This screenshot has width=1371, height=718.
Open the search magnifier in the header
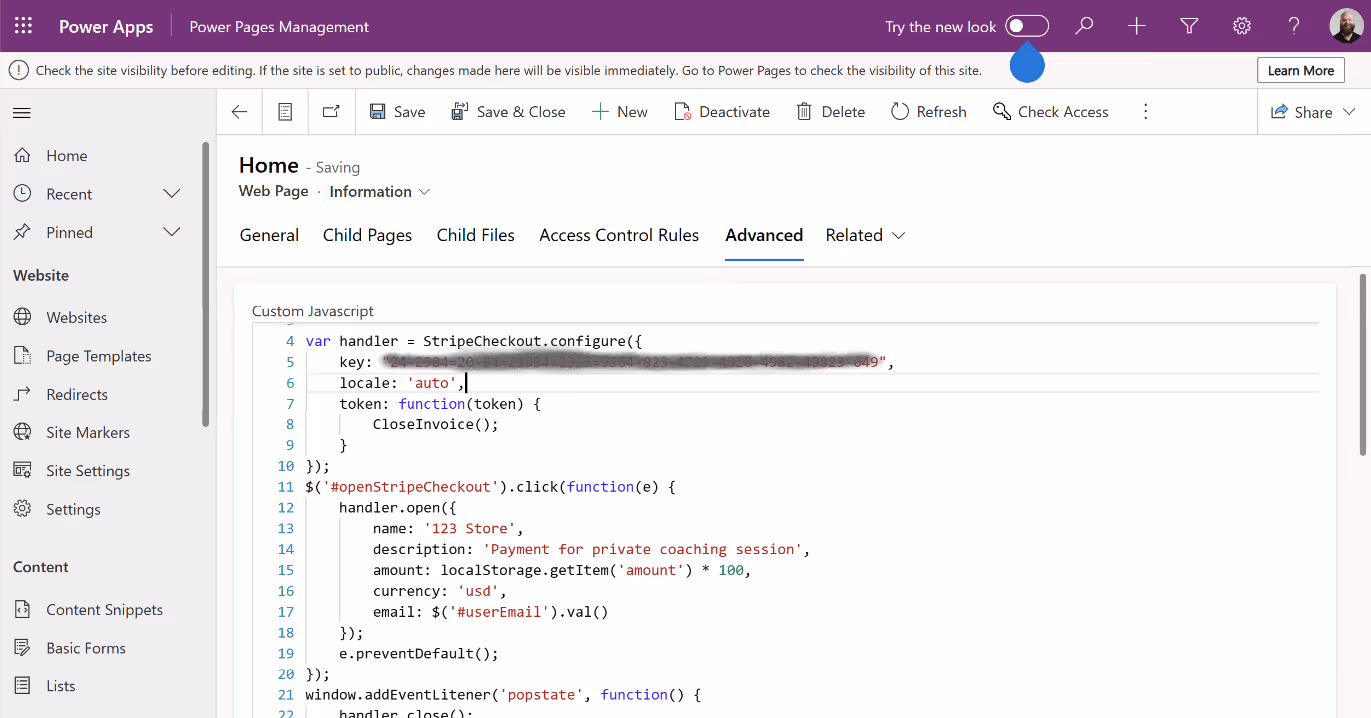pos(1084,26)
